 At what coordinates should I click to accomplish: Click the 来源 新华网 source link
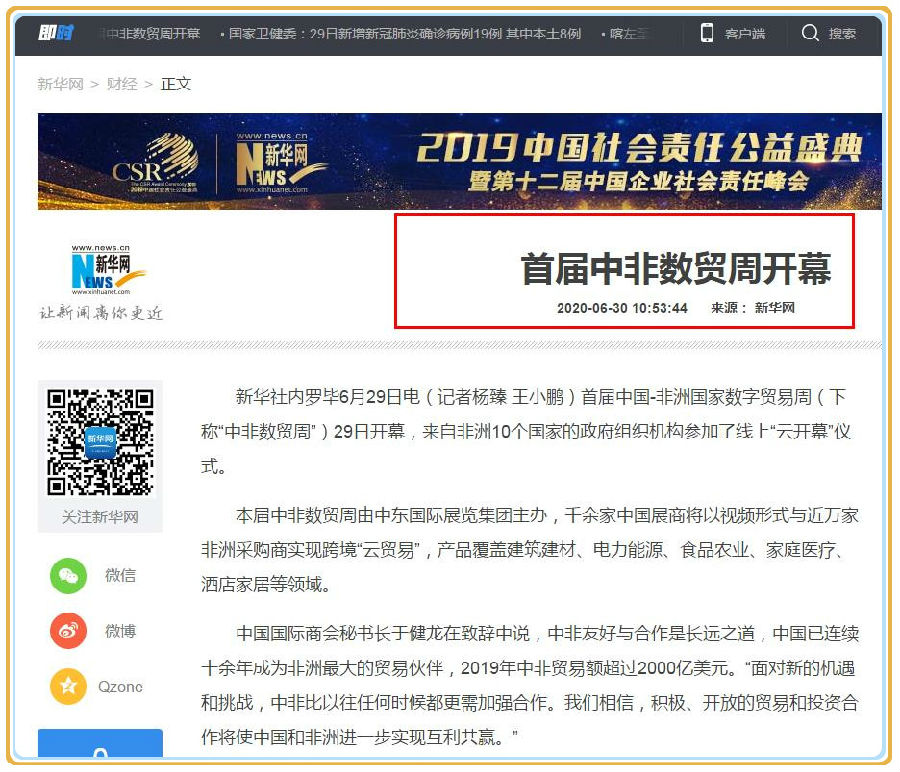click(774, 308)
